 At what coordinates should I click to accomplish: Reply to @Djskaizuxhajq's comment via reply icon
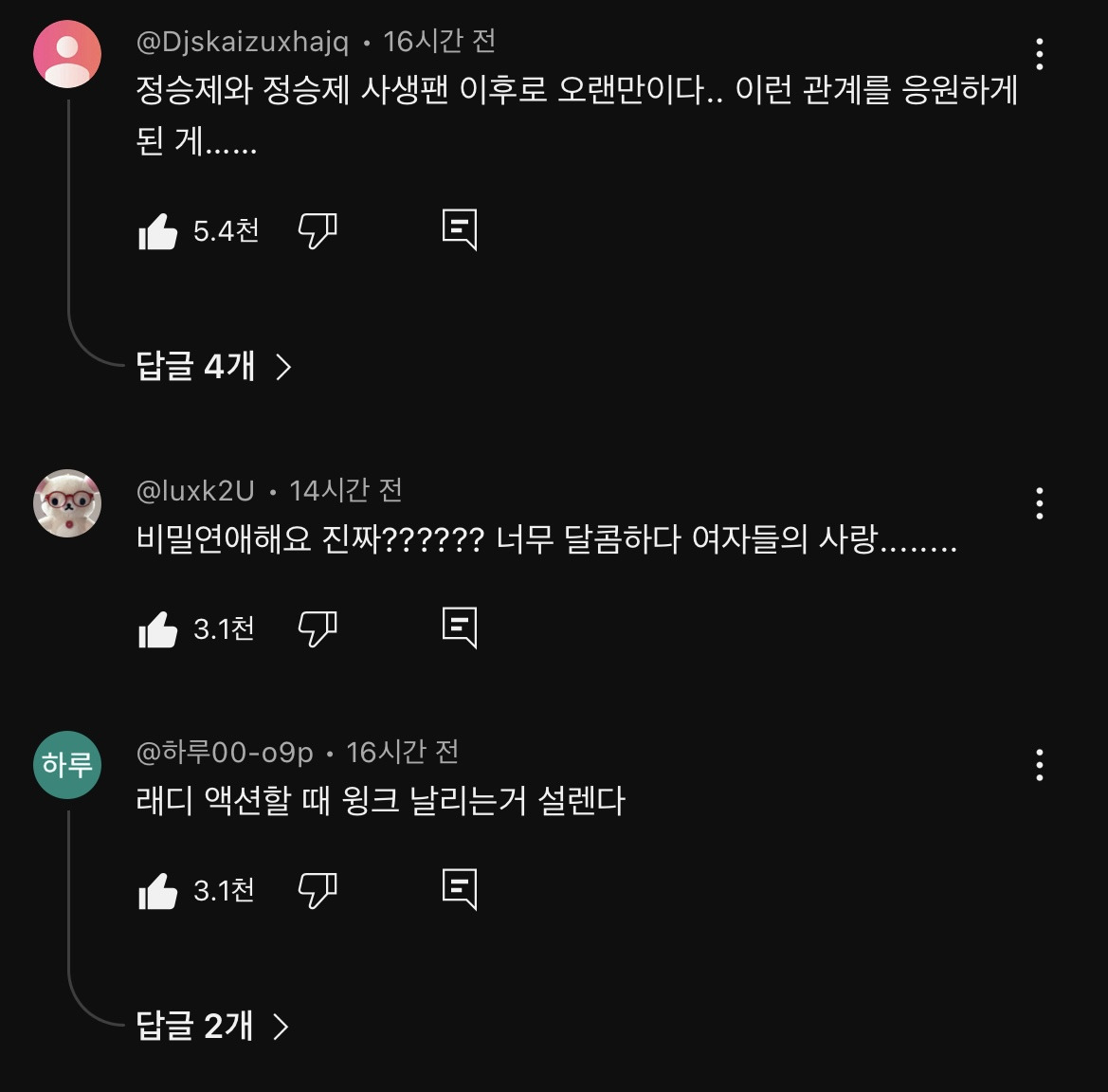tap(460, 229)
